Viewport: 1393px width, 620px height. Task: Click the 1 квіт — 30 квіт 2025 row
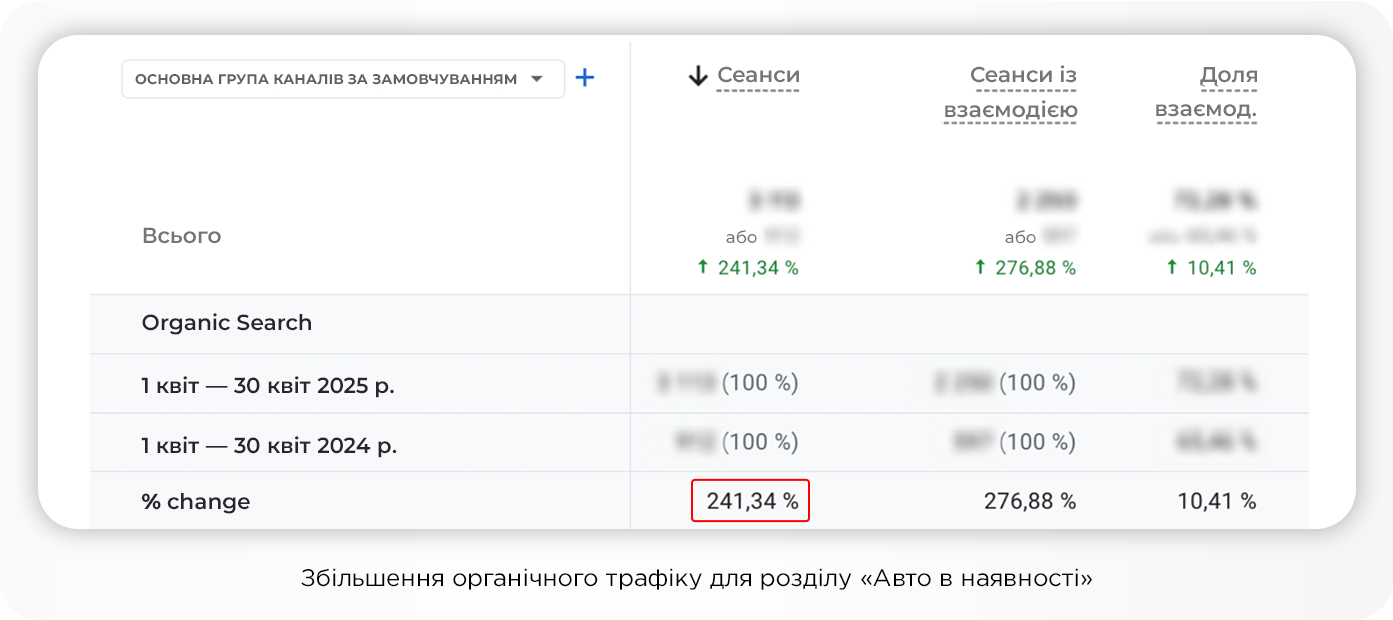point(268,384)
